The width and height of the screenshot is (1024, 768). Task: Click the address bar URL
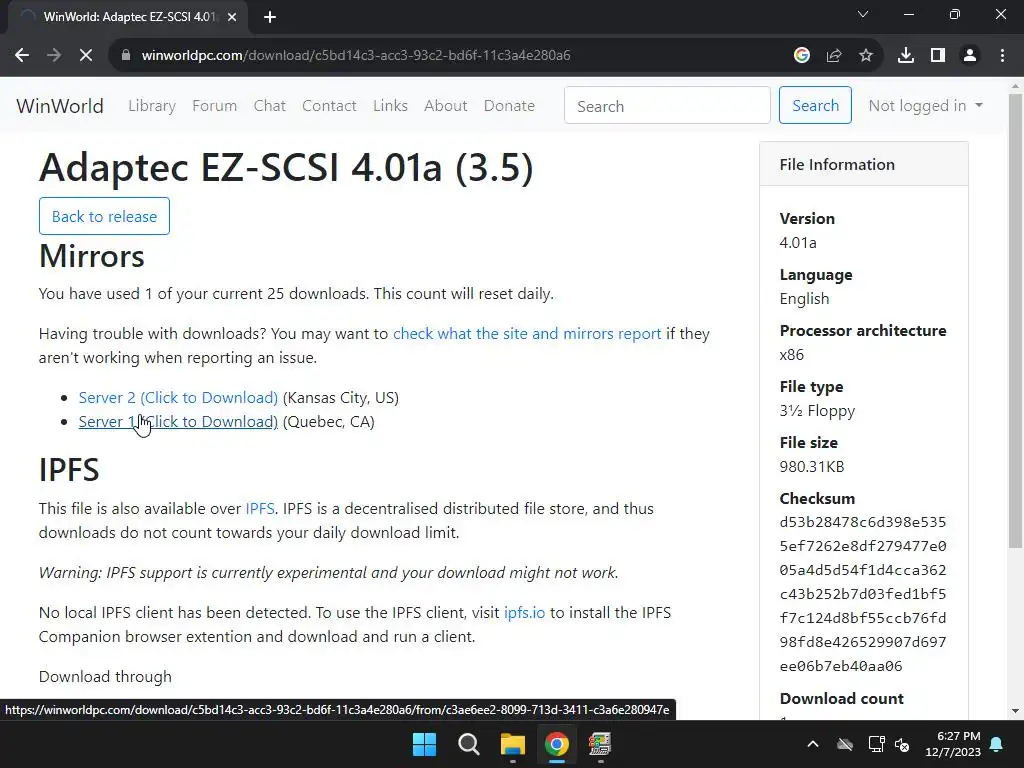click(356, 56)
